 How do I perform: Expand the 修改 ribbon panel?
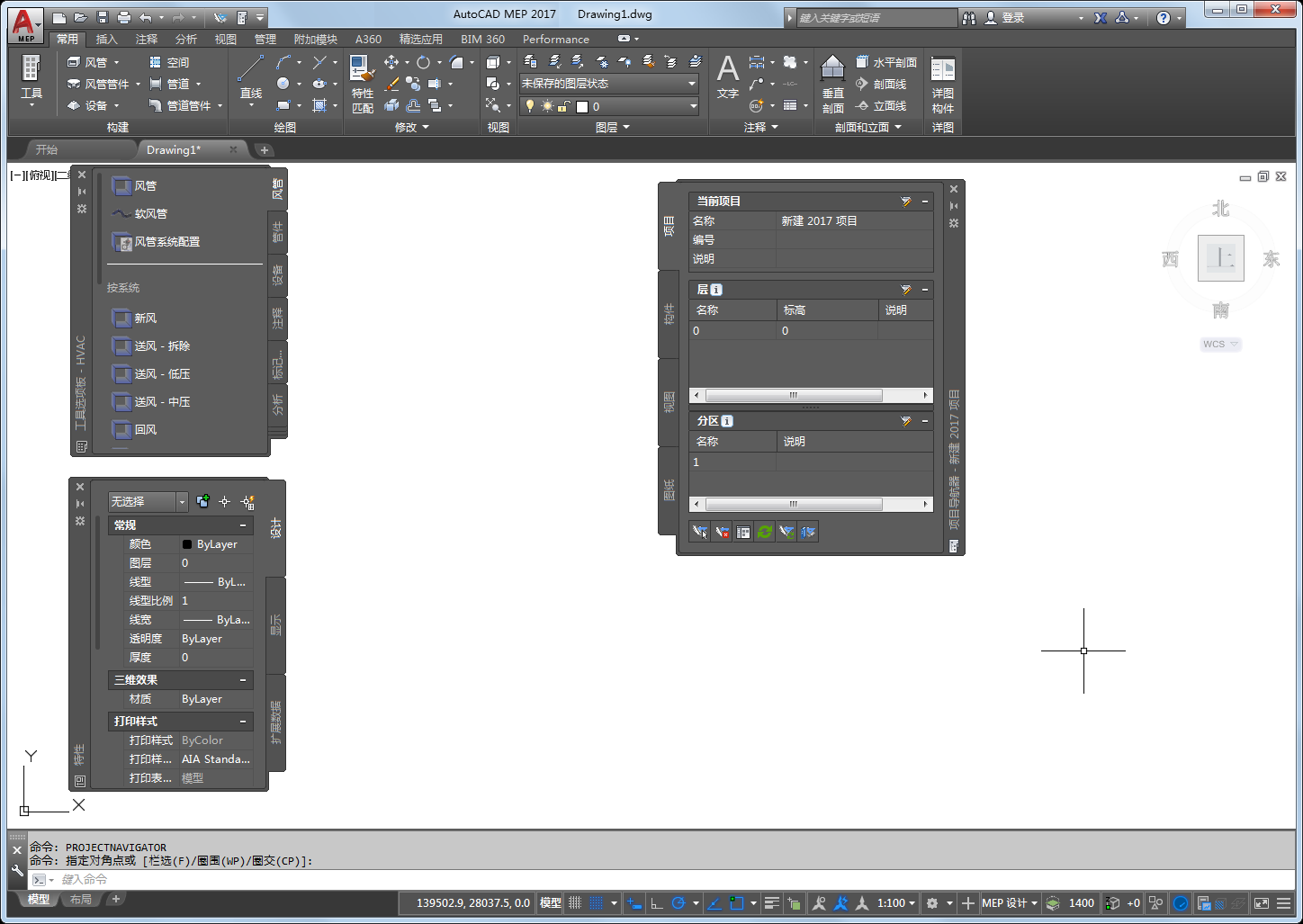pos(412,128)
